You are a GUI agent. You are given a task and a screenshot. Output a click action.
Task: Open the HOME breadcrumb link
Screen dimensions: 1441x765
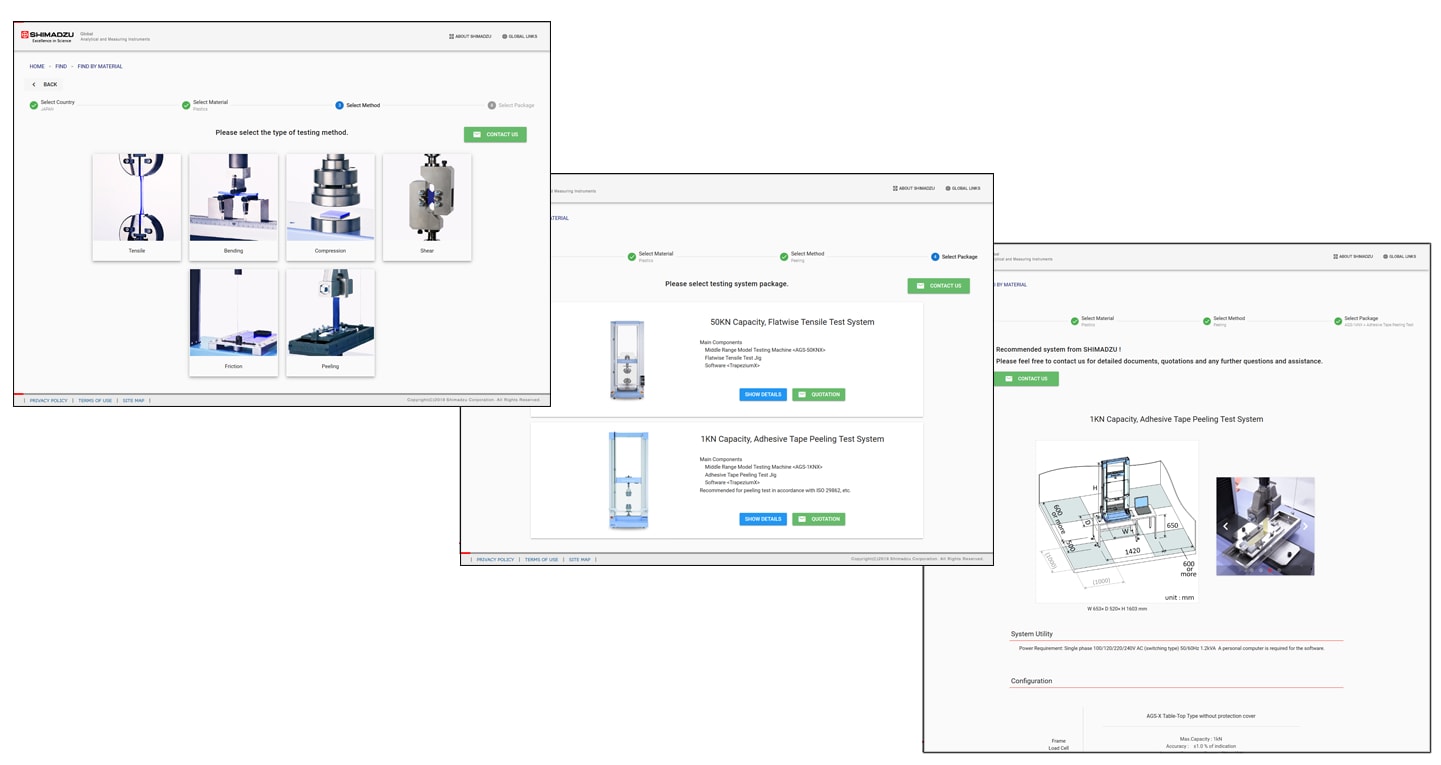point(37,66)
